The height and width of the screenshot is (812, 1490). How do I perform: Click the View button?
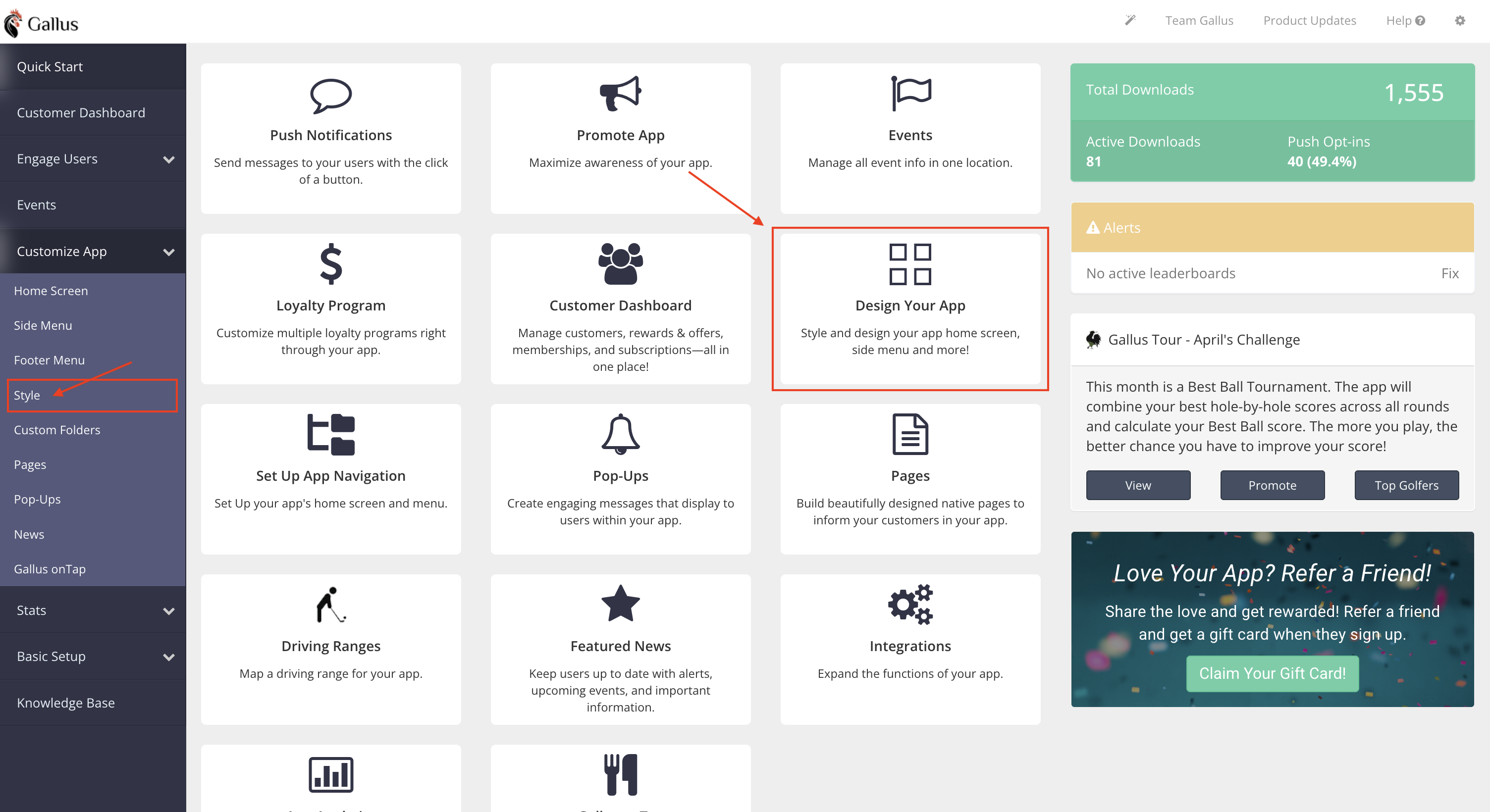pyautogui.click(x=1138, y=485)
